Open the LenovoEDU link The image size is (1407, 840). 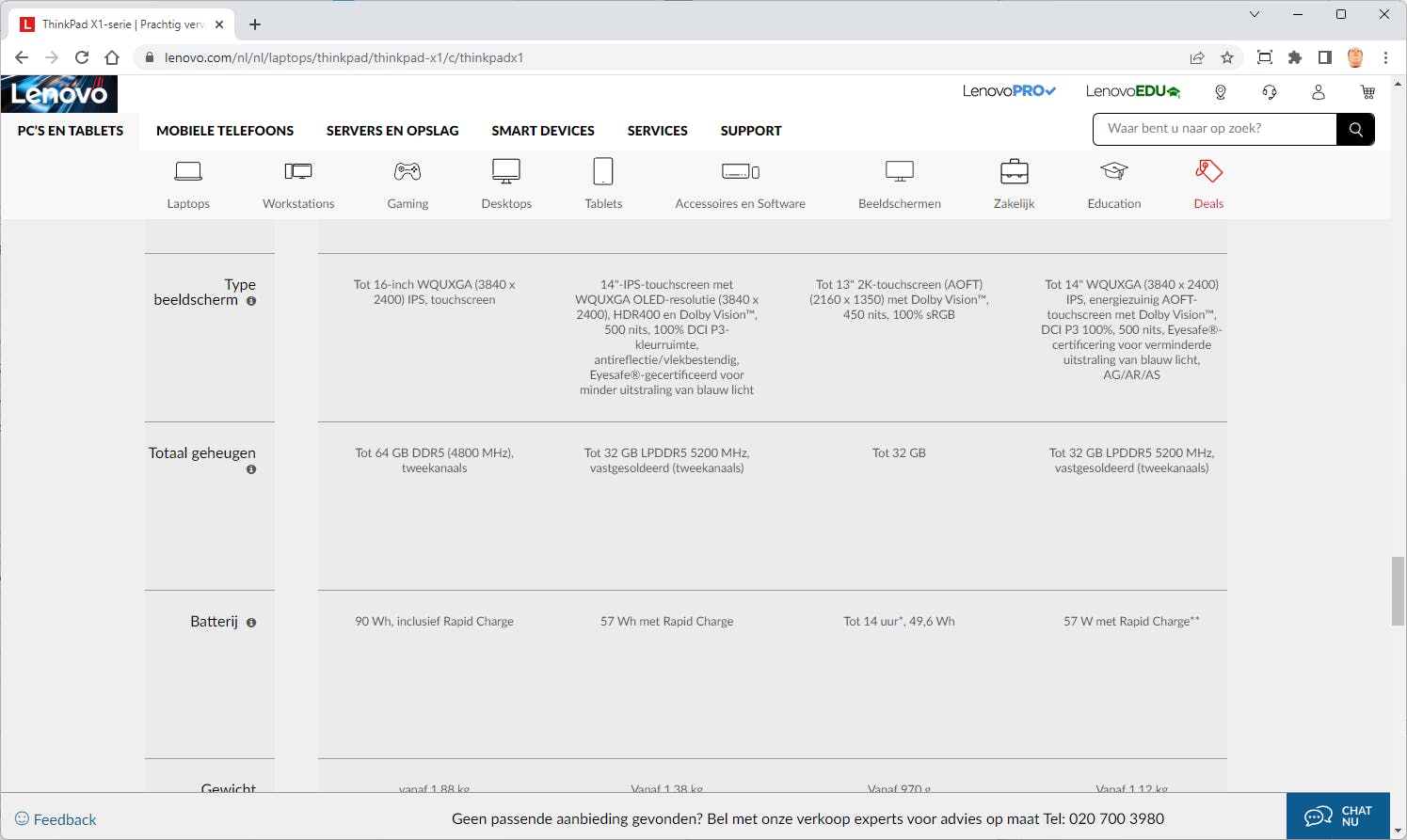pyautogui.click(x=1133, y=91)
